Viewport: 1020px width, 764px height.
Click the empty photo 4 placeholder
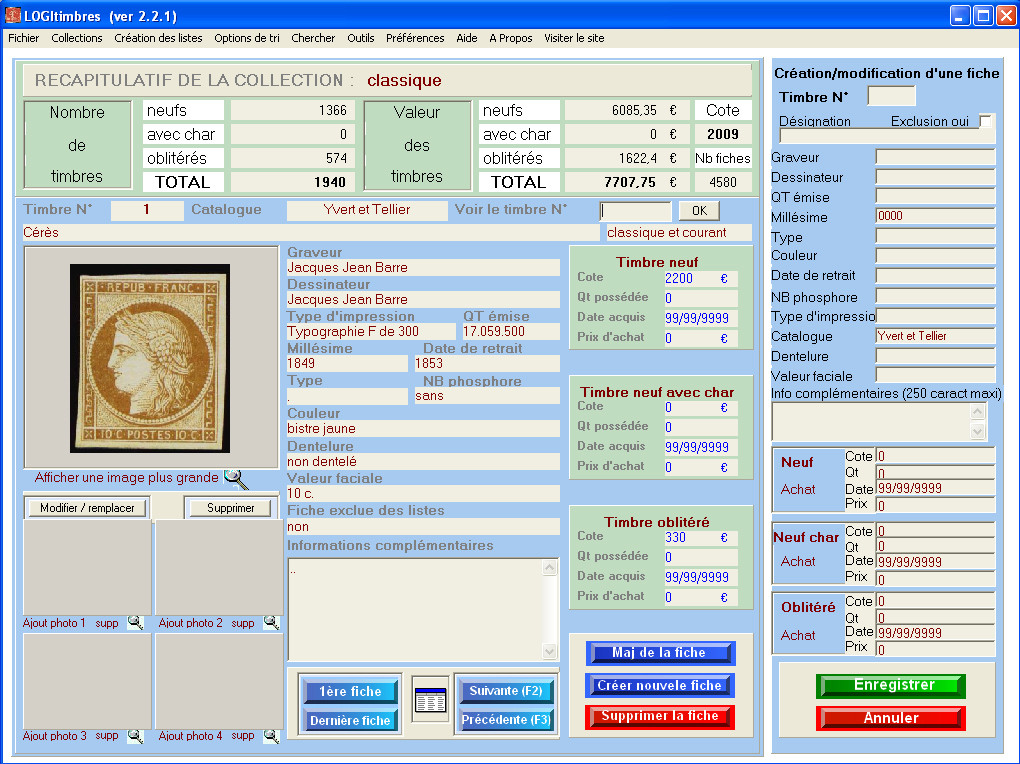[x=219, y=681]
